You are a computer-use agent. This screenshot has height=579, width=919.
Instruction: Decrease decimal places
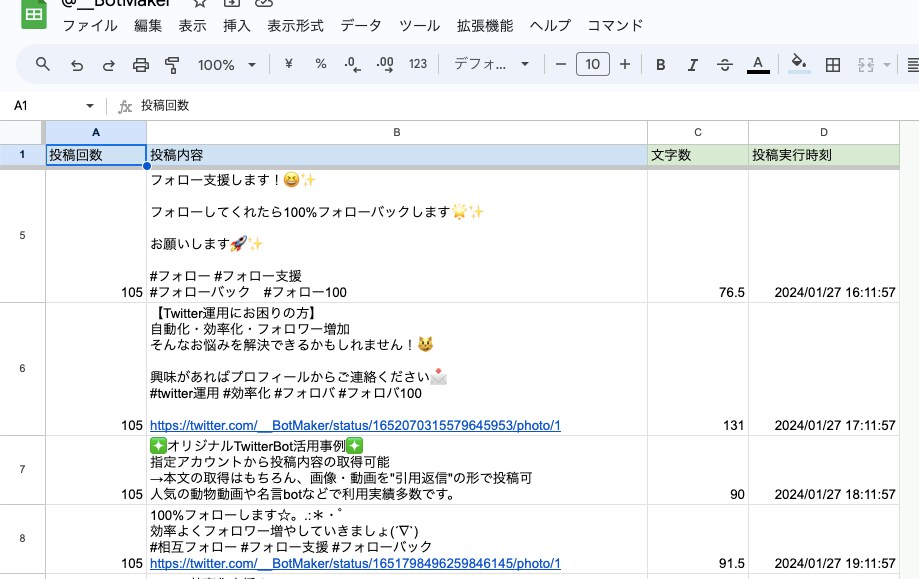(352, 64)
